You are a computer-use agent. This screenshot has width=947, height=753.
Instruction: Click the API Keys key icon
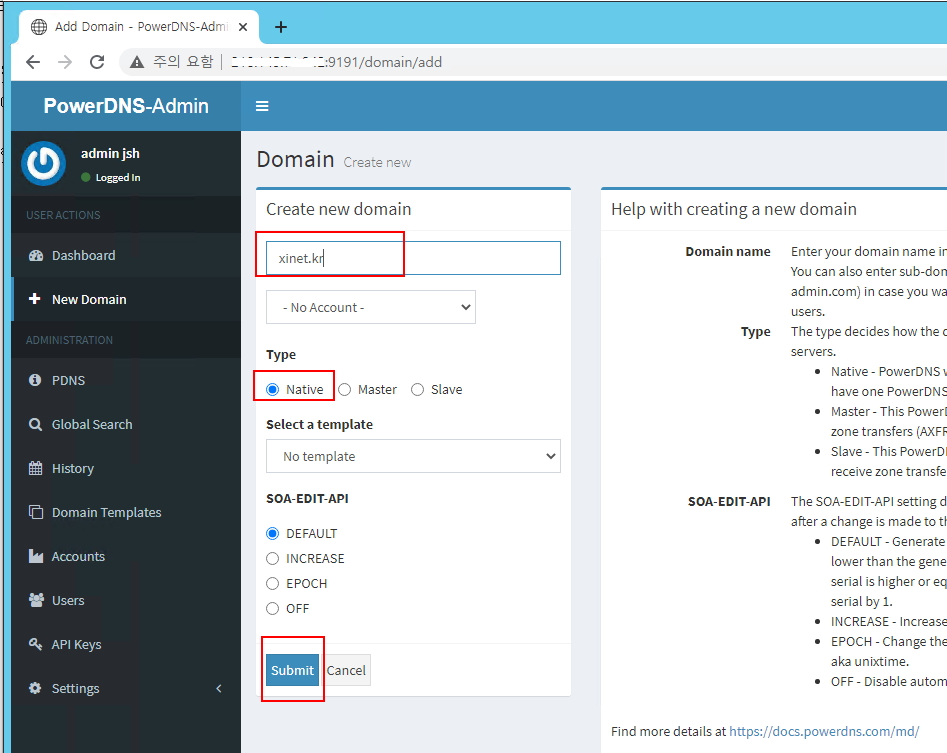(x=36, y=644)
